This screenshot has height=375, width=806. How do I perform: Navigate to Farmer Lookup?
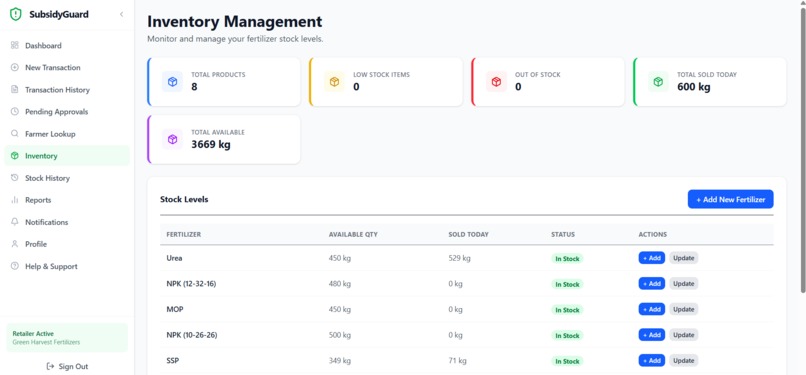click(x=67, y=134)
